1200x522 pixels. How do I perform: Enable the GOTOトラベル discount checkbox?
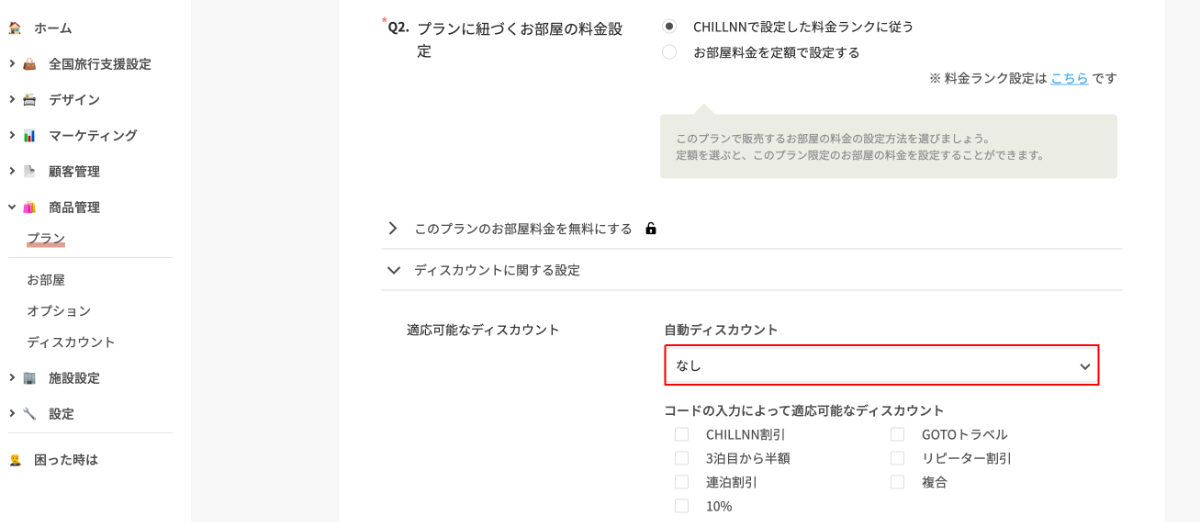[898, 434]
